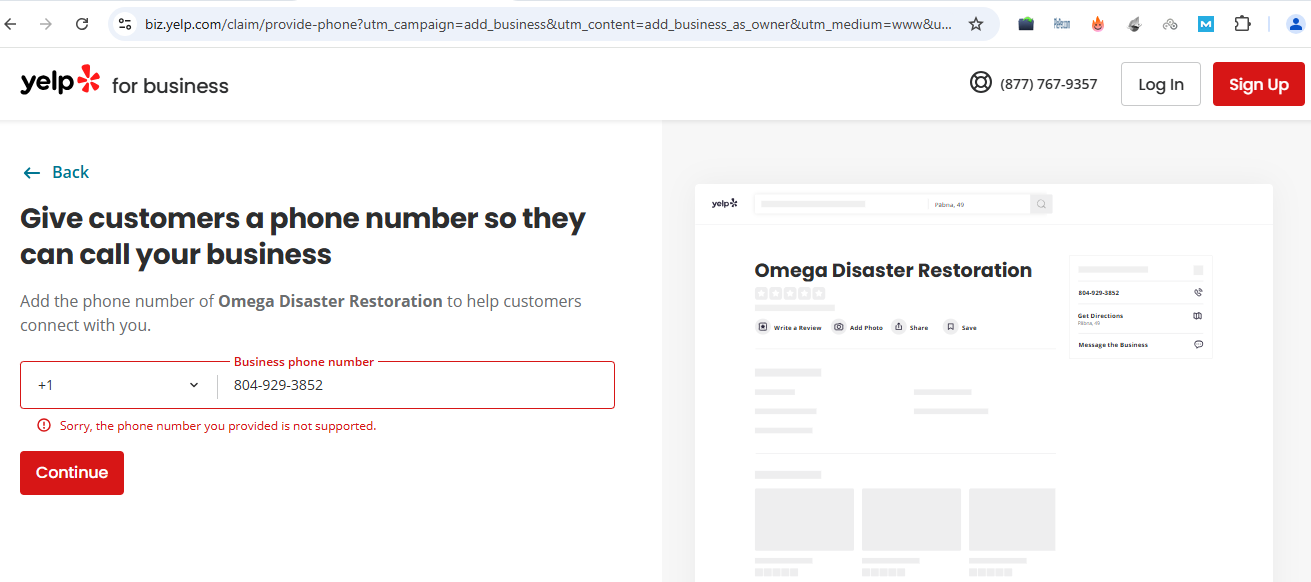This screenshot has width=1311, height=582.
Task: Click into the Business phone number field
Action: coord(415,385)
